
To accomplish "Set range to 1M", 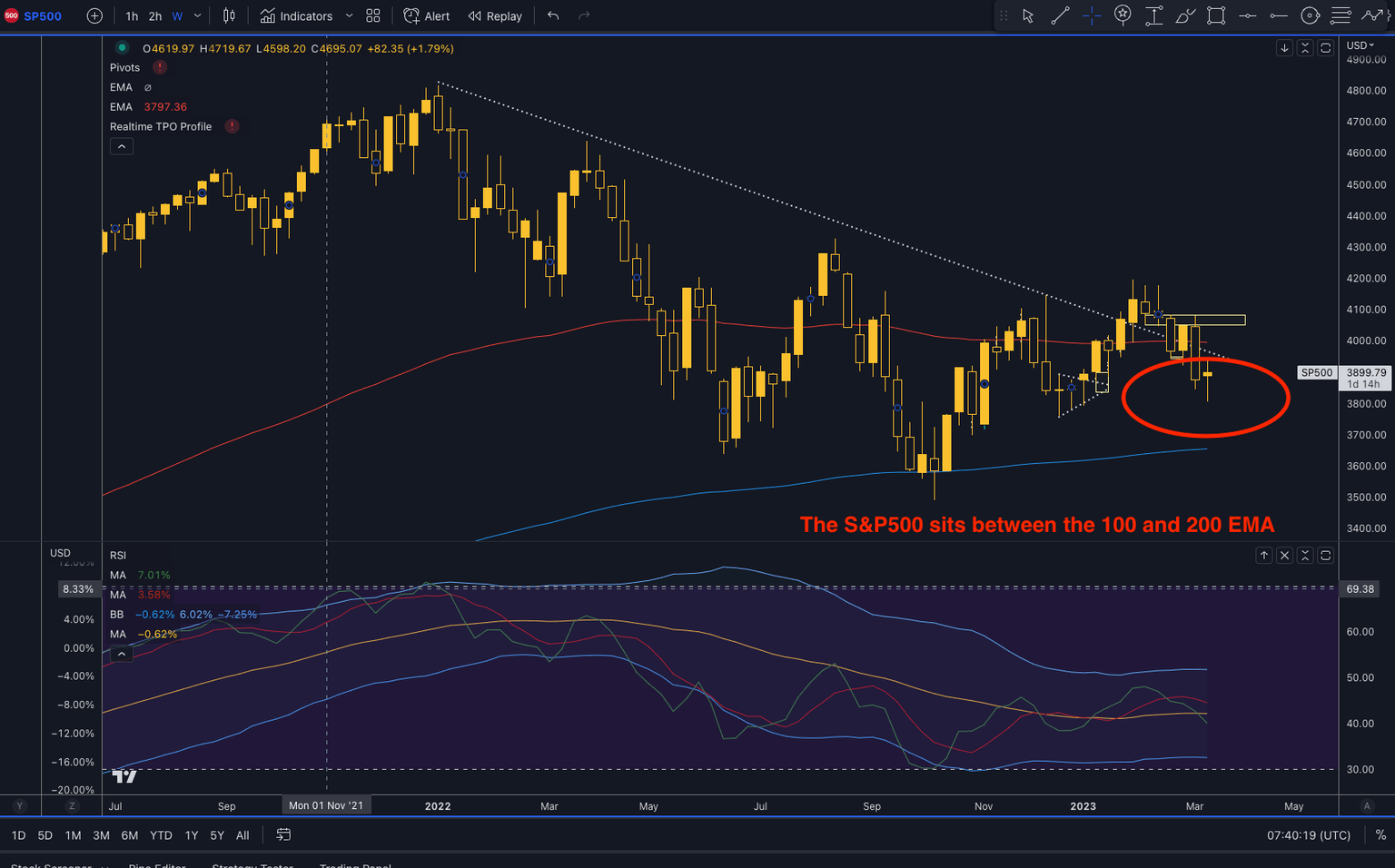I will [x=73, y=835].
